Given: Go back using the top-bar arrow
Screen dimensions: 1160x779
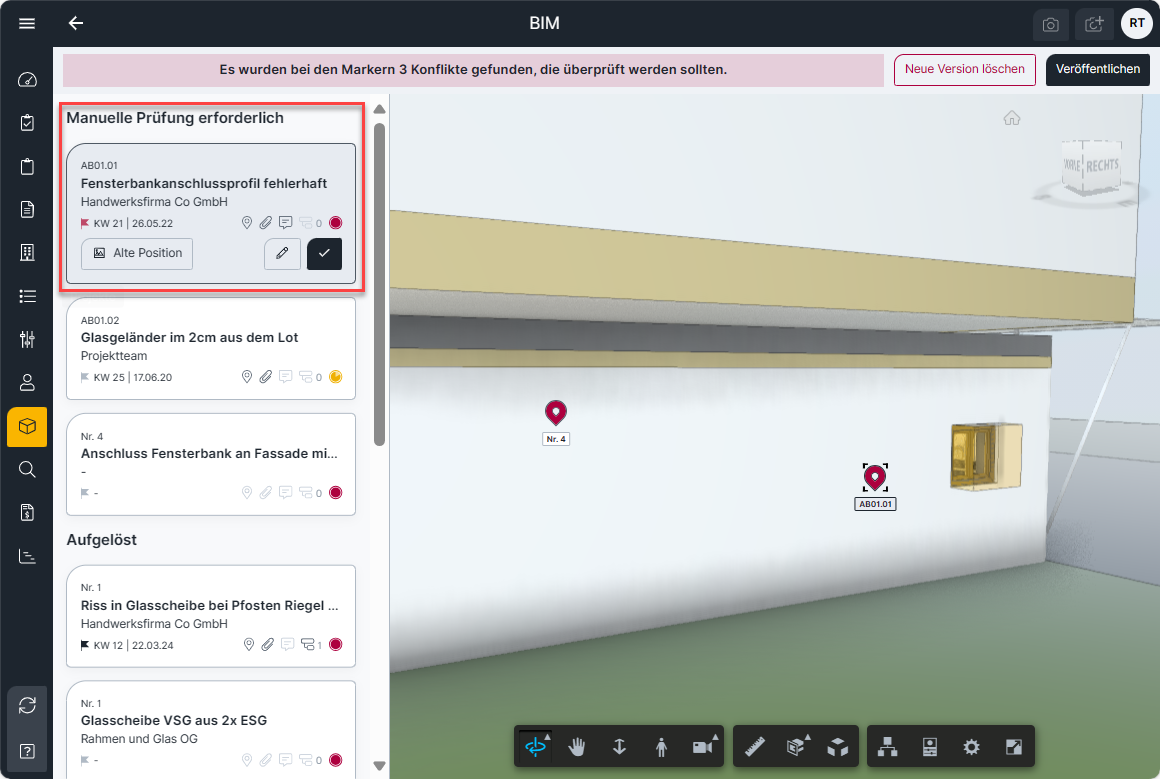Looking at the screenshot, I should coord(75,24).
